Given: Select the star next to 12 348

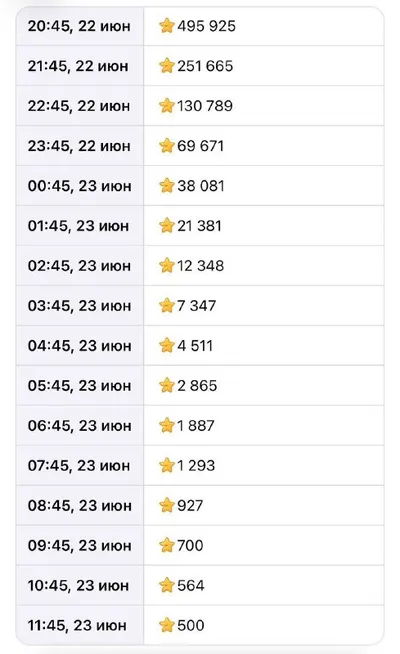Looking at the screenshot, I should pyautogui.click(x=166, y=266).
